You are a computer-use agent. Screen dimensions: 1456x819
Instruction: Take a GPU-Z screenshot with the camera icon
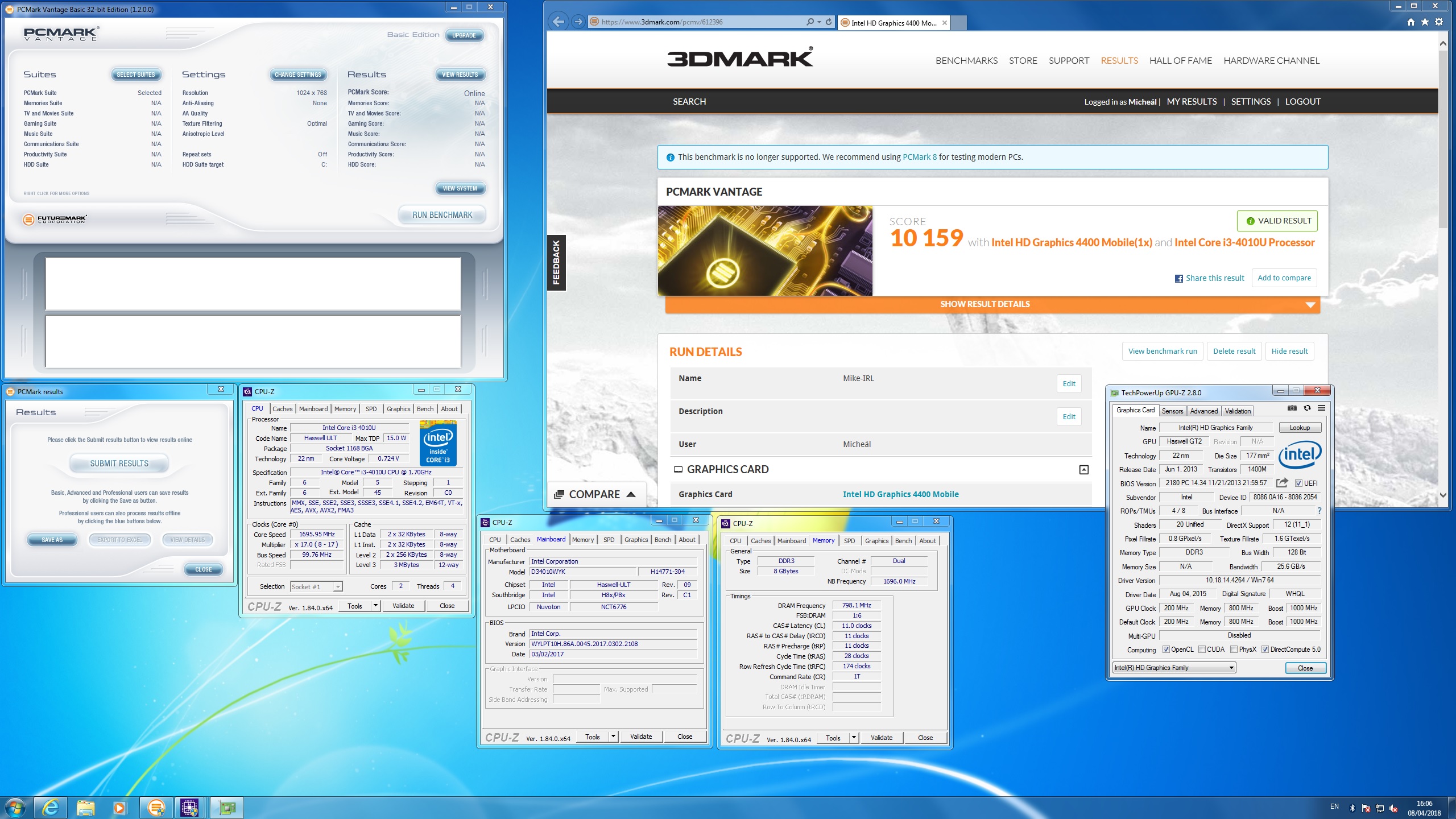pyautogui.click(x=1292, y=408)
